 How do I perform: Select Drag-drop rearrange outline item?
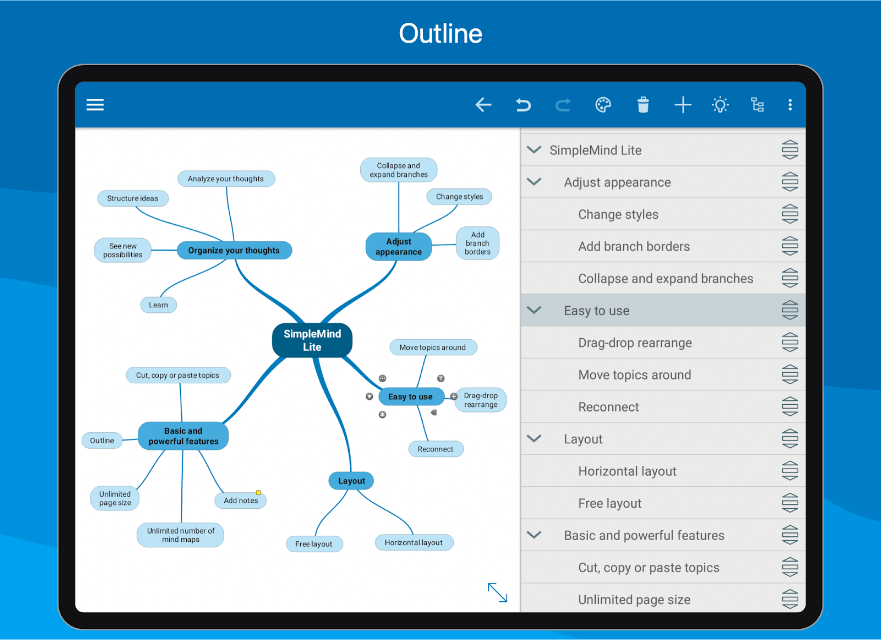point(634,343)
